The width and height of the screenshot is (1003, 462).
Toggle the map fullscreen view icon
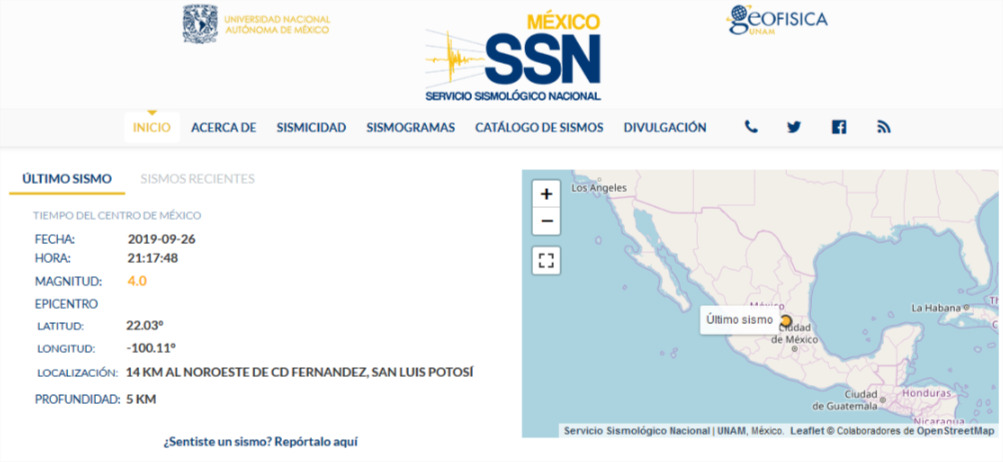pos(546,260)
